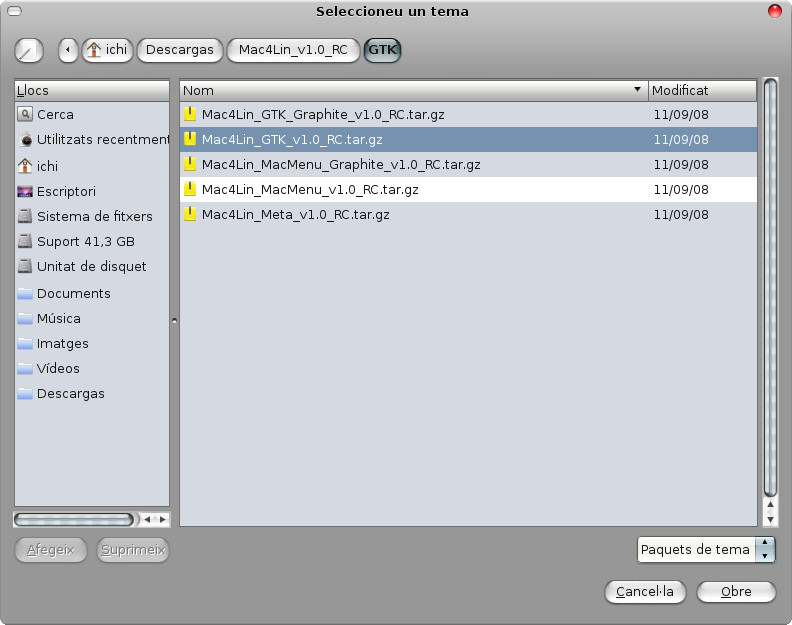This screenshot has height=625, width=792.
Task: Click the Obre button
Action: point(736,592)
